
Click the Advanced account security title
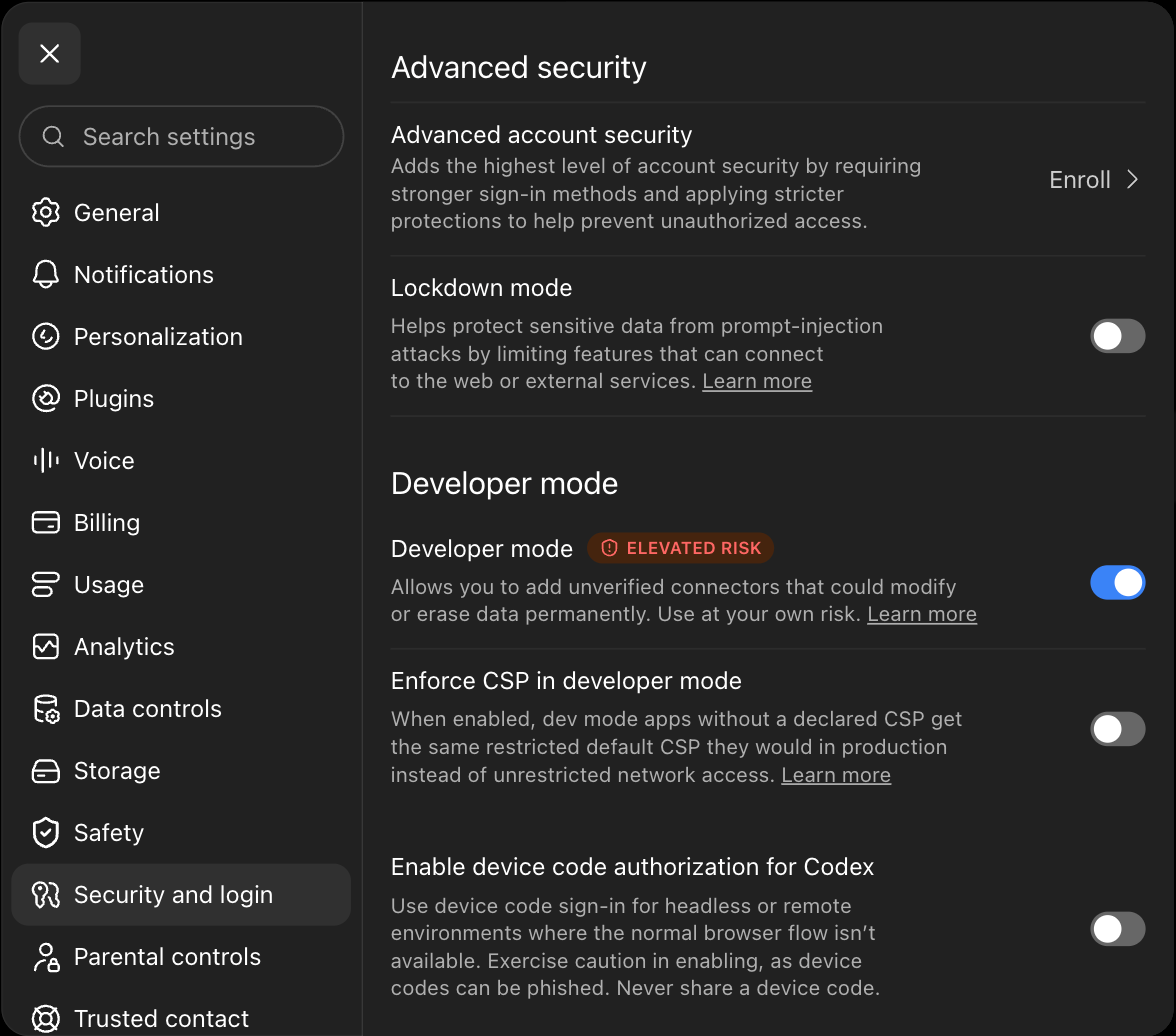click(x=542, y=135)
